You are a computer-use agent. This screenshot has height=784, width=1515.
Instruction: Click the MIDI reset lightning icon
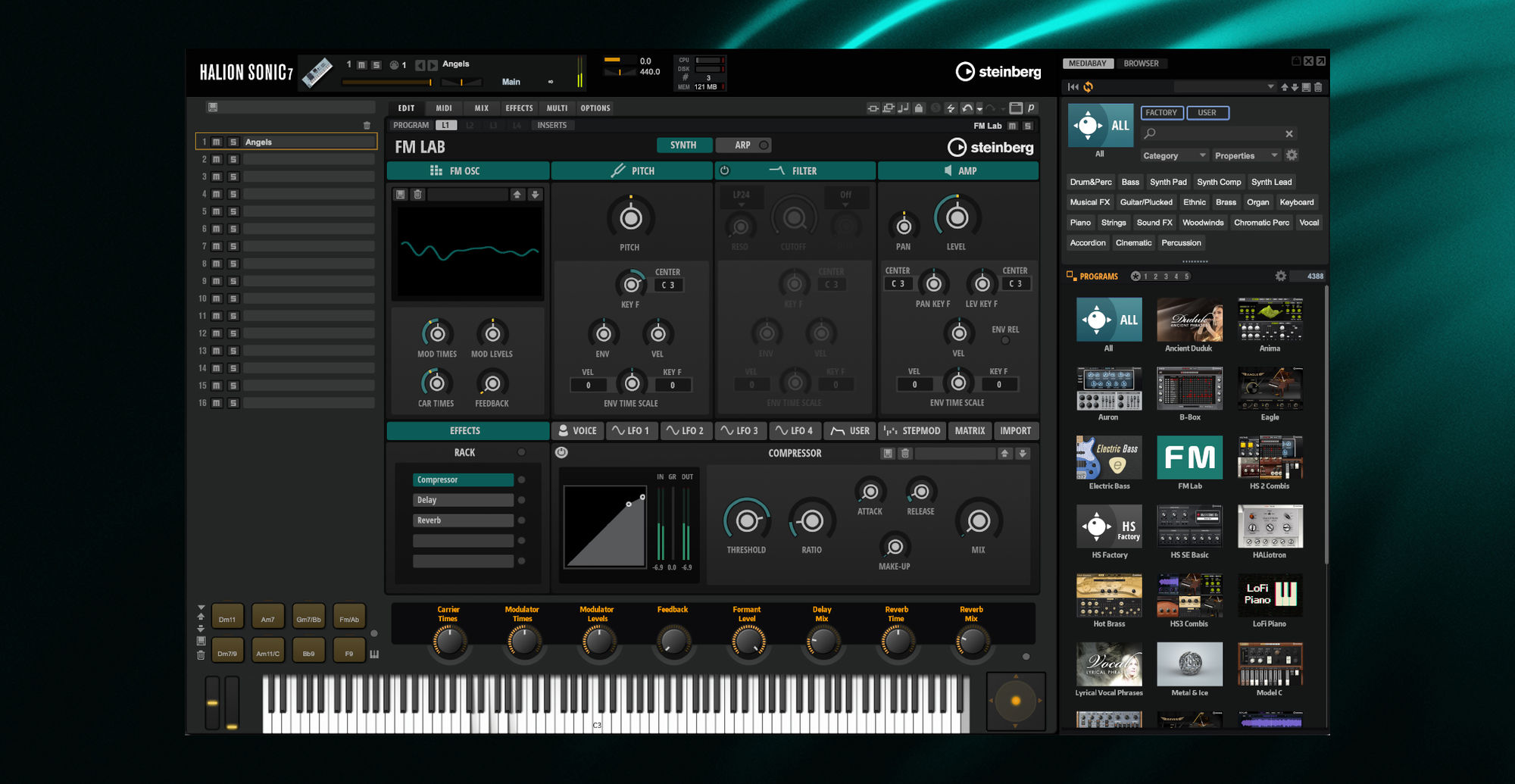(x=951, y=108)
